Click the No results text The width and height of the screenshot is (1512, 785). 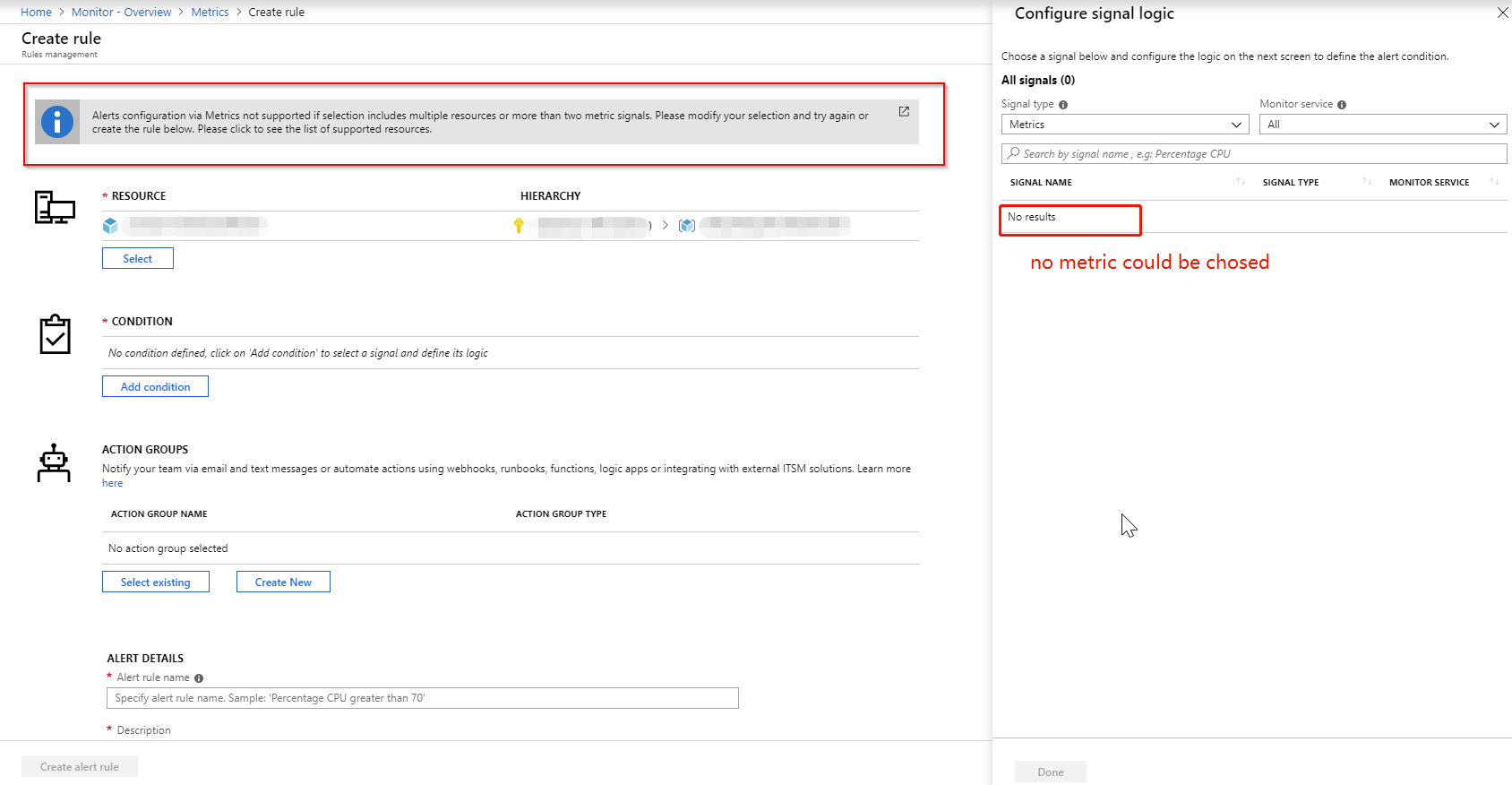pos(1032,217)
